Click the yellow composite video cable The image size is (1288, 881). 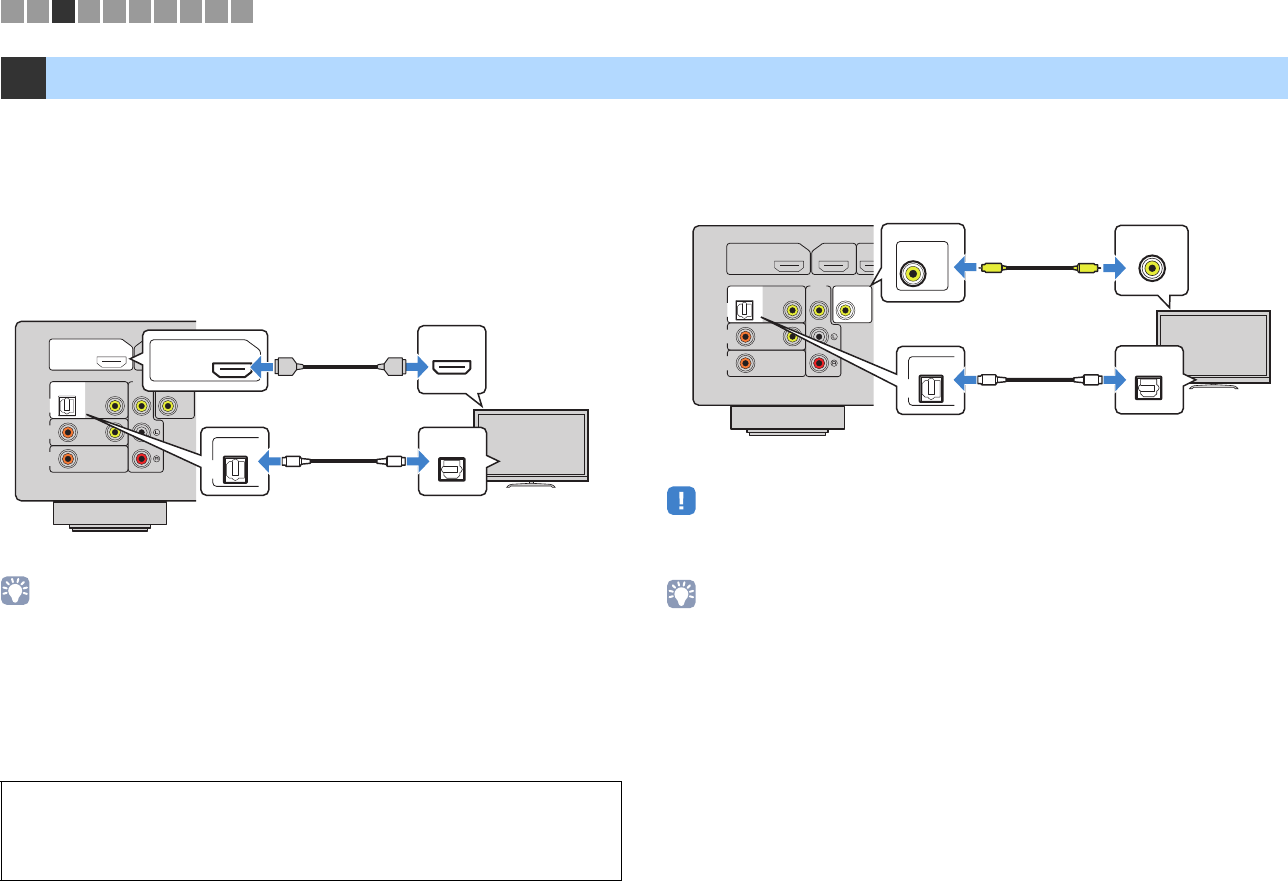1042,267
